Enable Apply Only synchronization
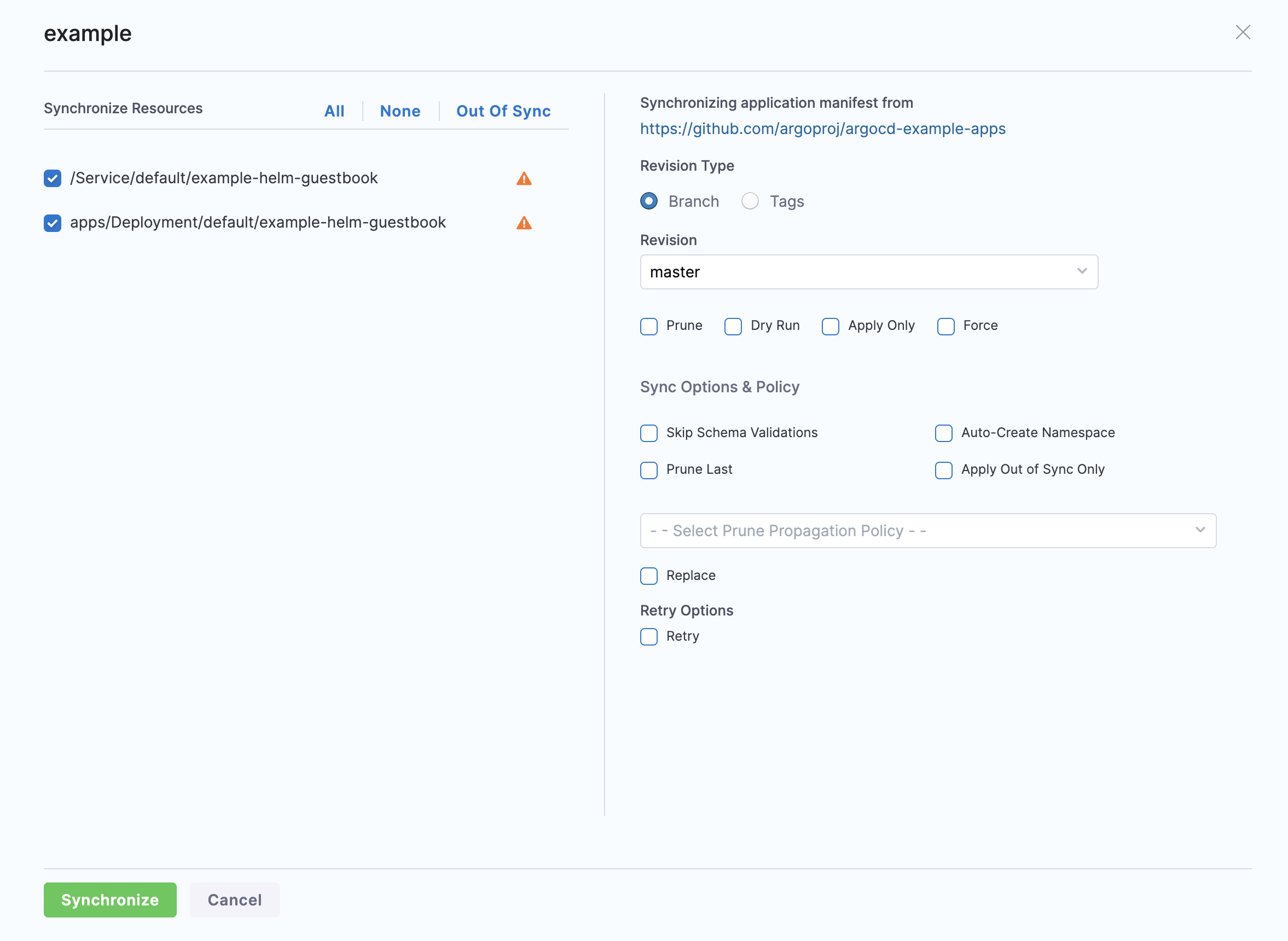Image resolution: width=1288 pixels, height=941 pixels. (x=831, y=327)
